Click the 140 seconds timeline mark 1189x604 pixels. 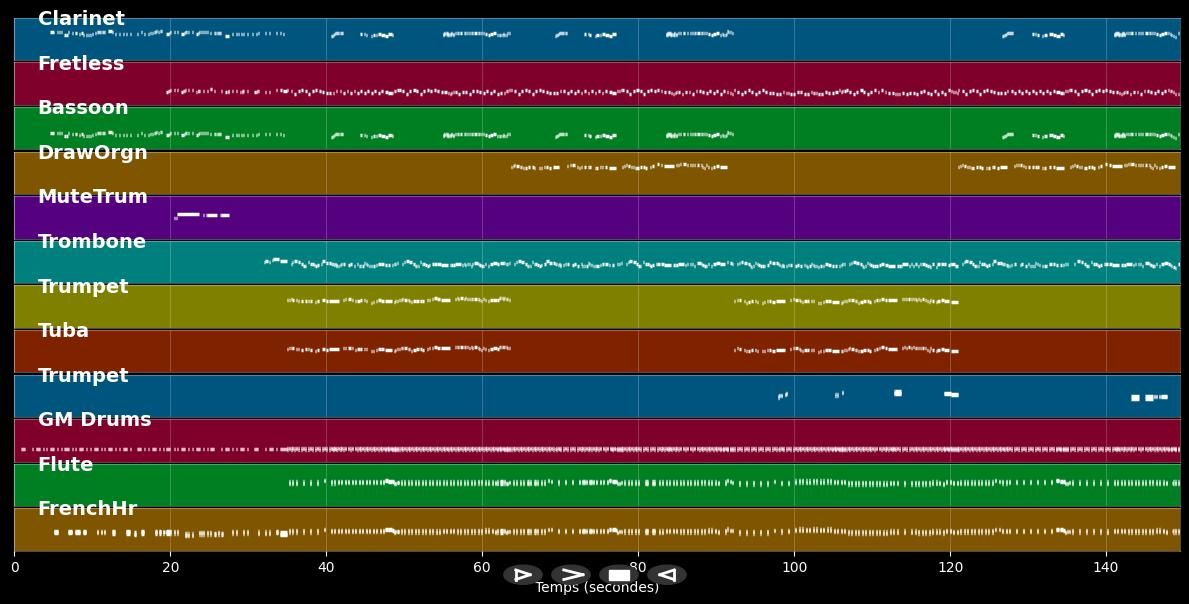point(1105,567)
